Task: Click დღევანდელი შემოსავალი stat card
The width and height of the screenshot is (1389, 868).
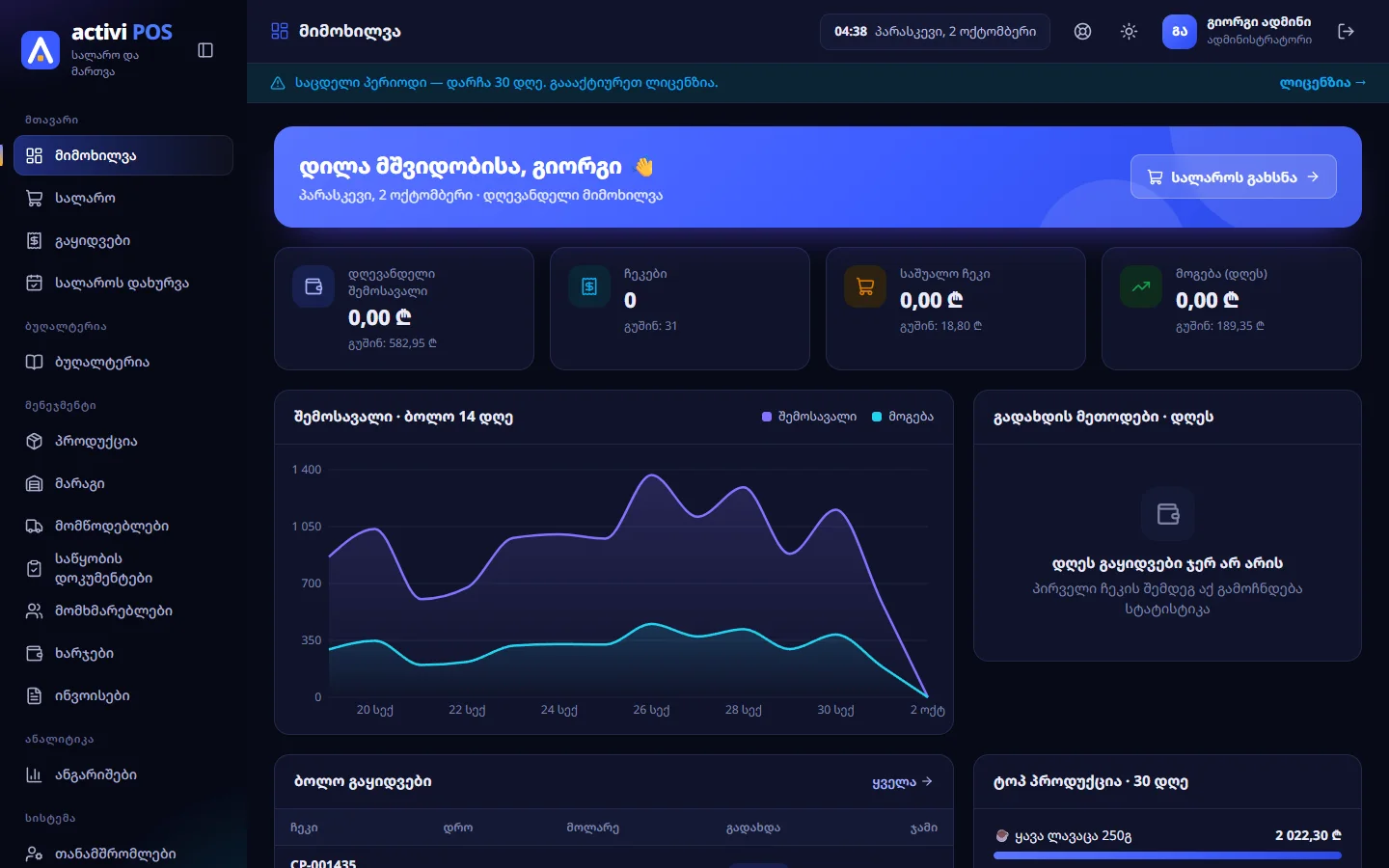Action: coord(404,309)
